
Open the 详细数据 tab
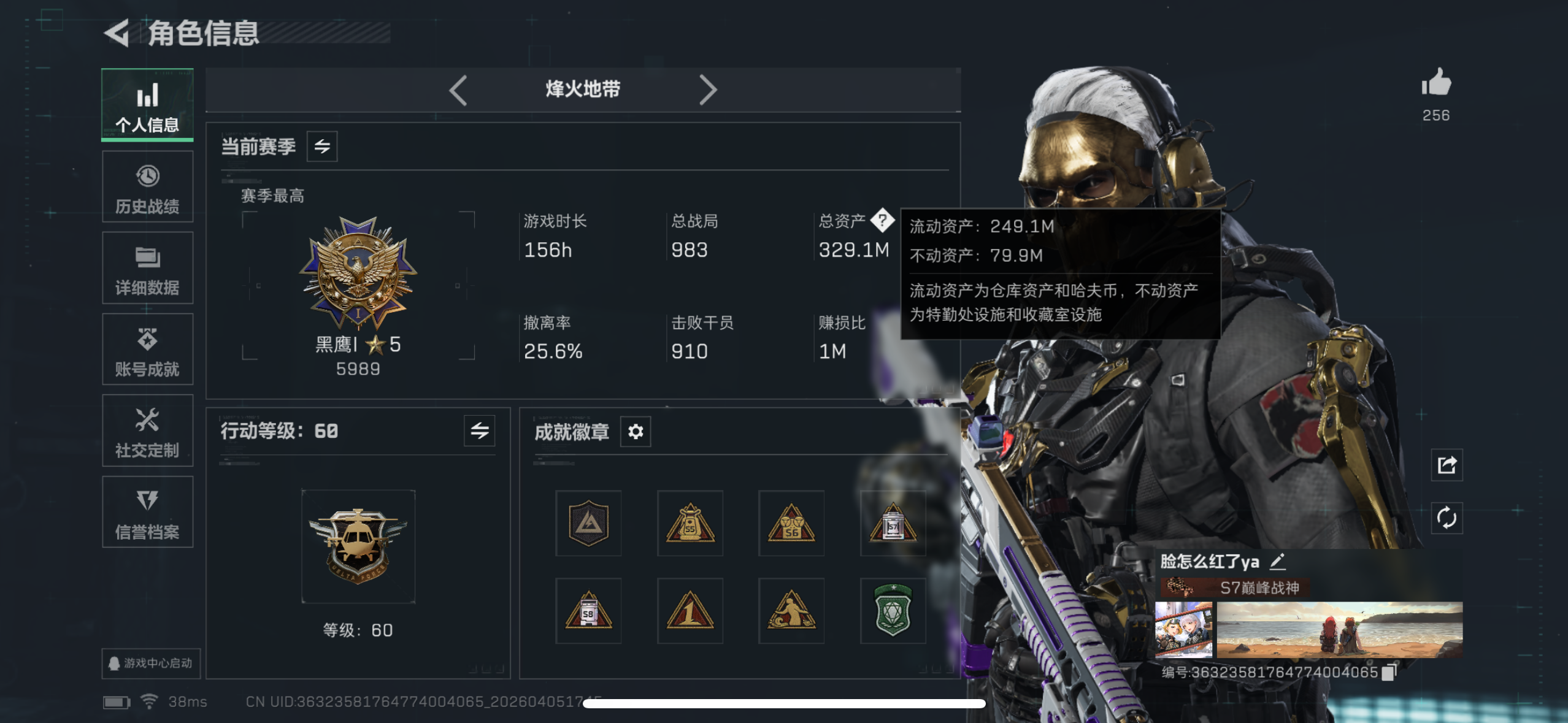click(x=148, y=269)
